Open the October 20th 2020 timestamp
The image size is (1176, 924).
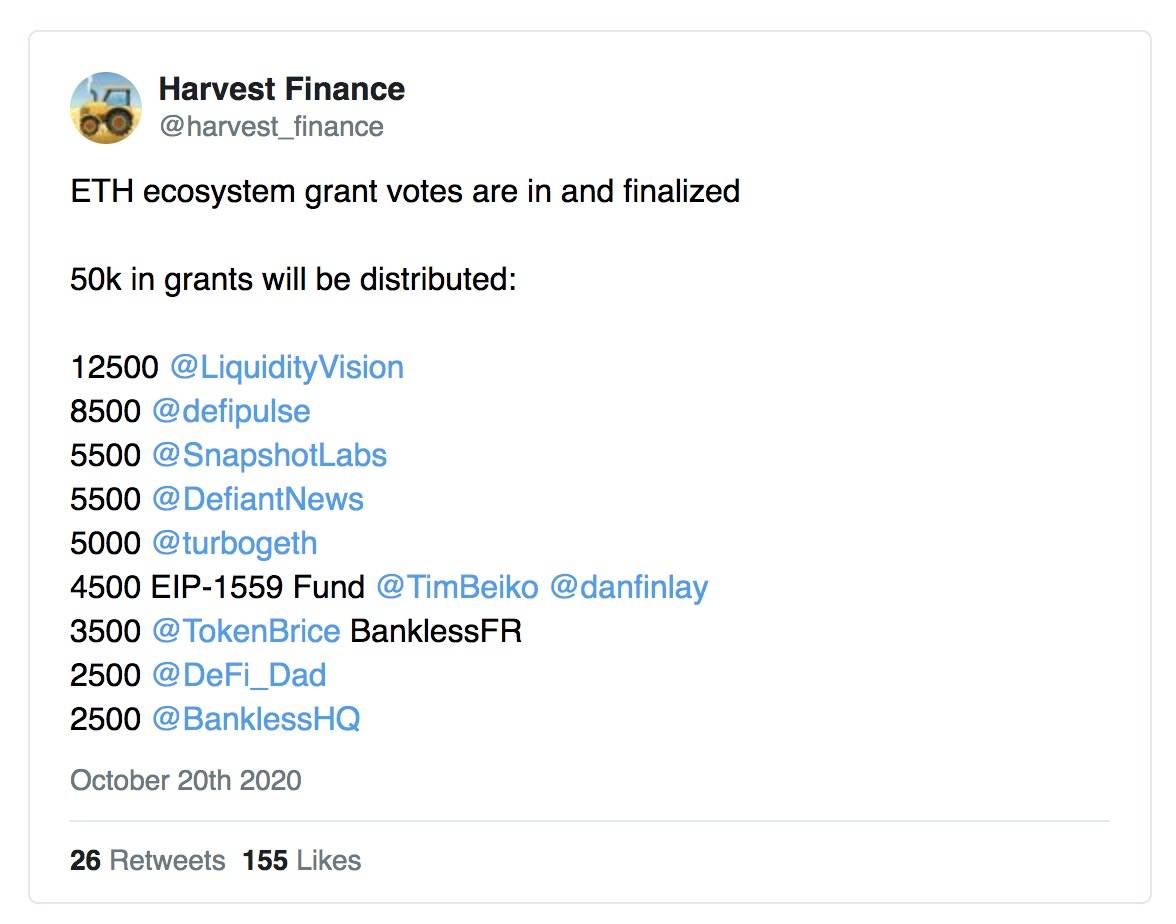click(186, 781)
